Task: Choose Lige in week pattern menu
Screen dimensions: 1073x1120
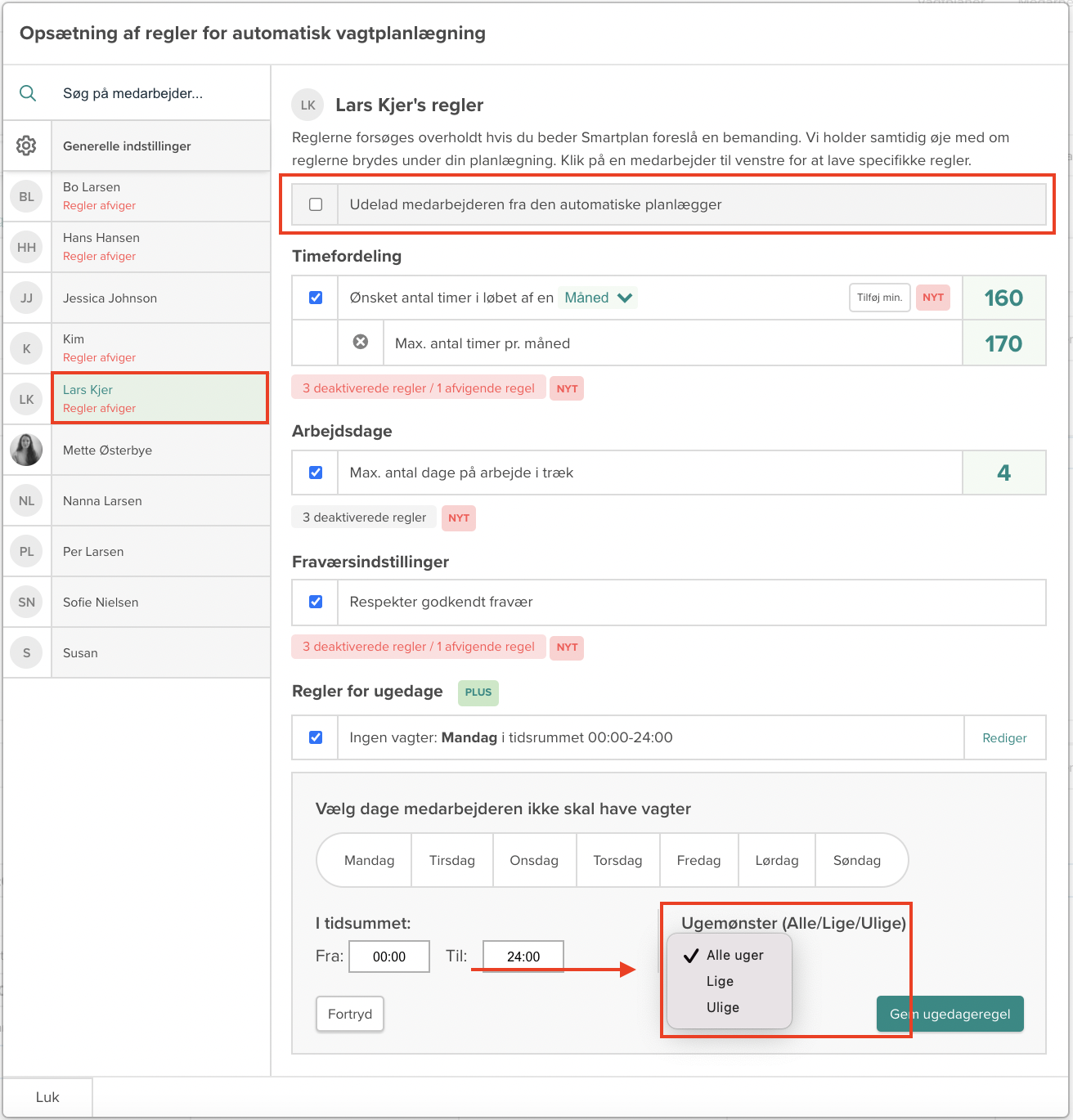Action: pyautogui.click(x=720, y=981)
